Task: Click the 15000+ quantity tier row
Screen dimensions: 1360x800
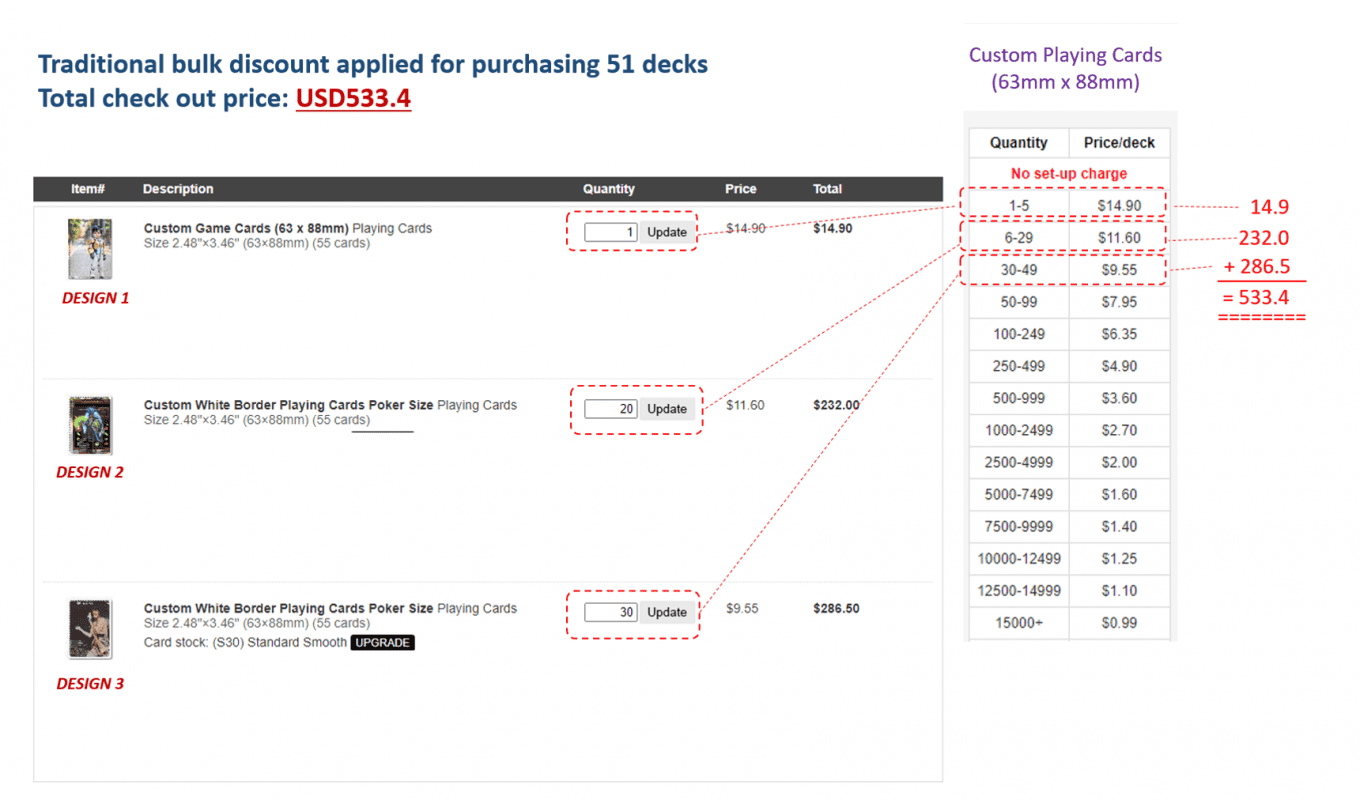Action: [1068, 623]
